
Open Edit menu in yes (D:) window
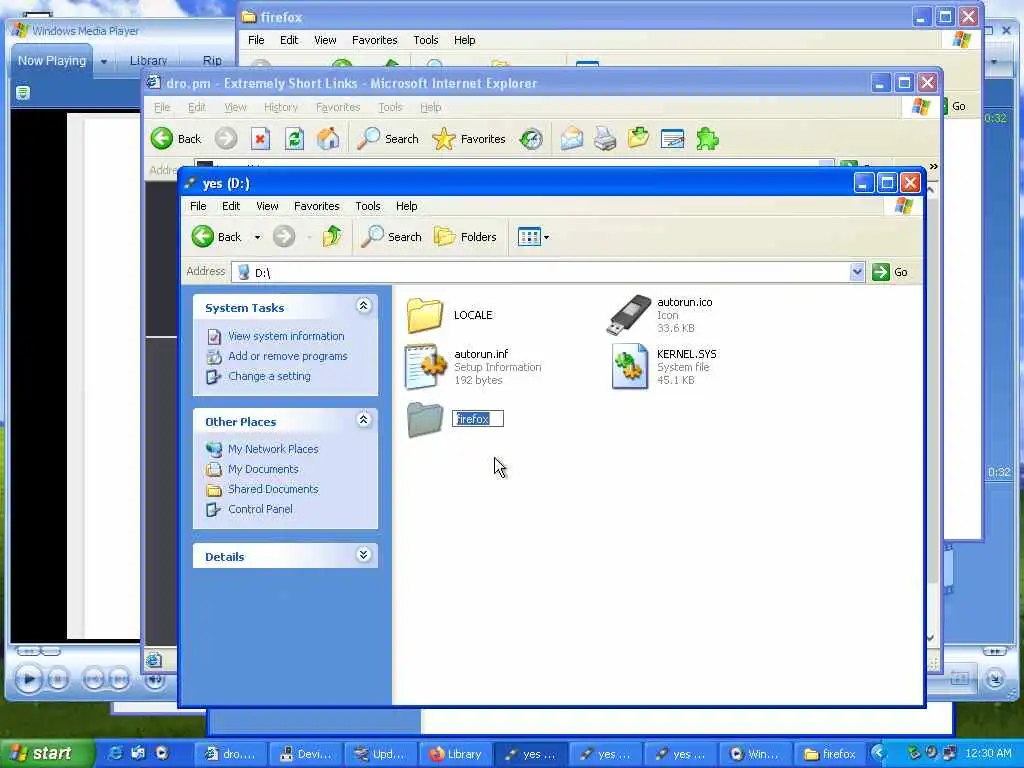231,206
